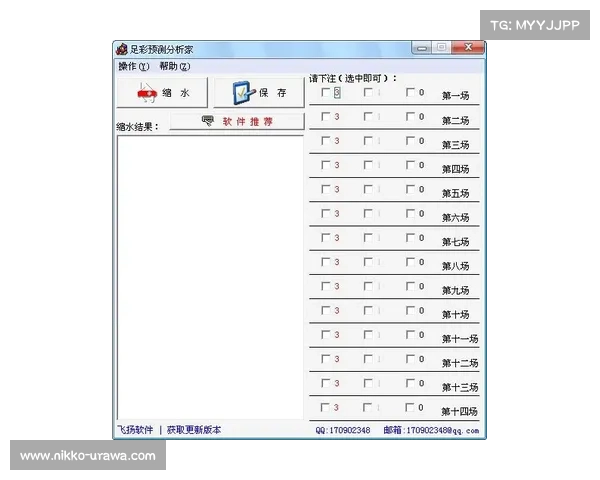Screen dimensions: 600x480
Task: Click the 第十四场 row label
Action: click(x=459, y=411)
